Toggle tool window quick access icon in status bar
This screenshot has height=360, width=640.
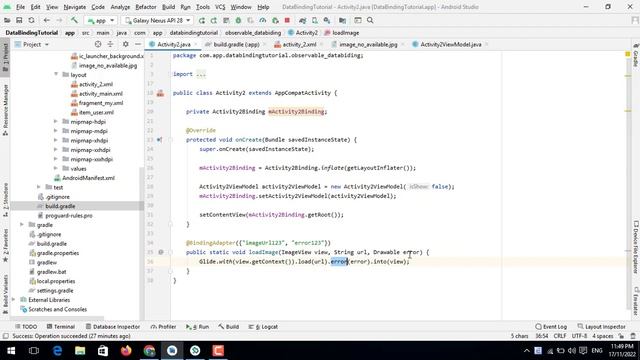coord(5,336)
